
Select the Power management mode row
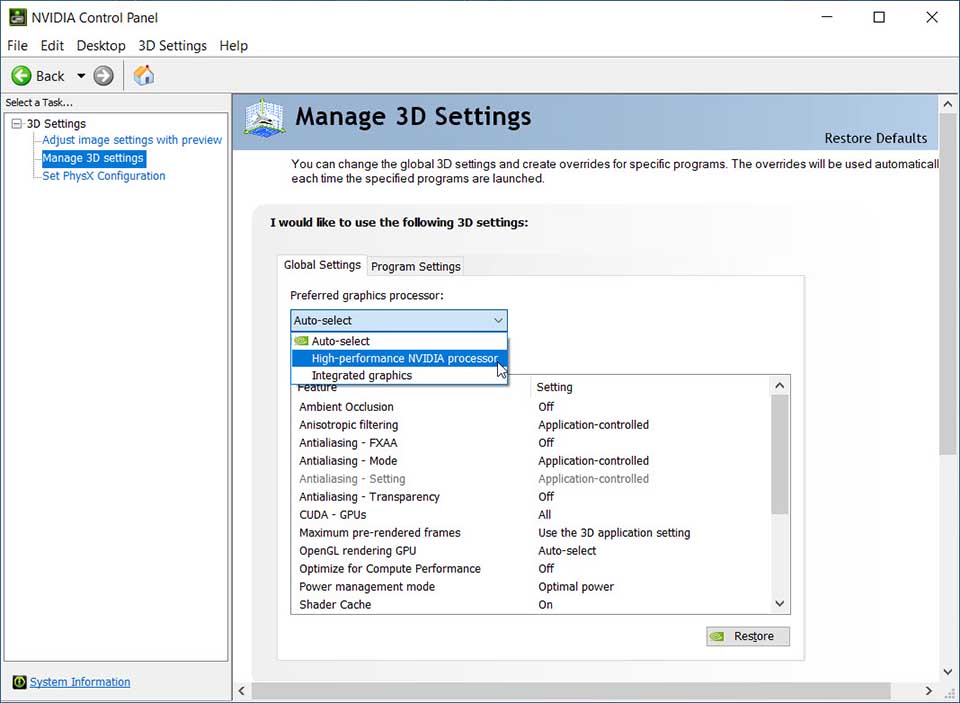coord(530,587)
